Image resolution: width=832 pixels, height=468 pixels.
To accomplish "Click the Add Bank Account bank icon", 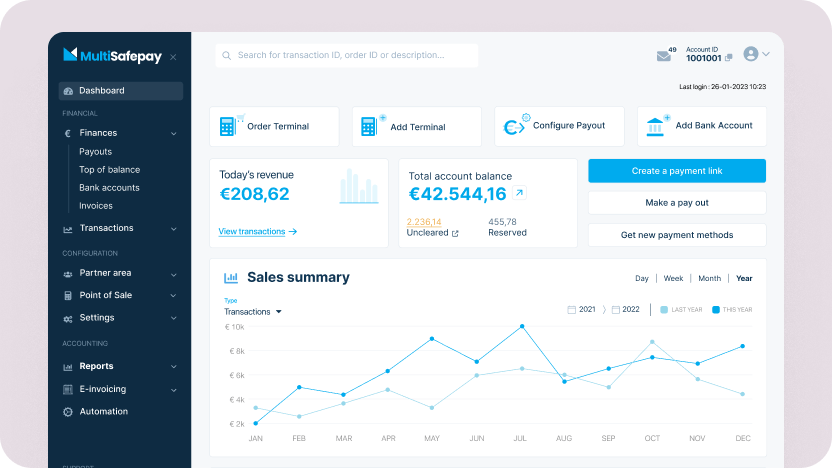I will [x=657, y=126].
